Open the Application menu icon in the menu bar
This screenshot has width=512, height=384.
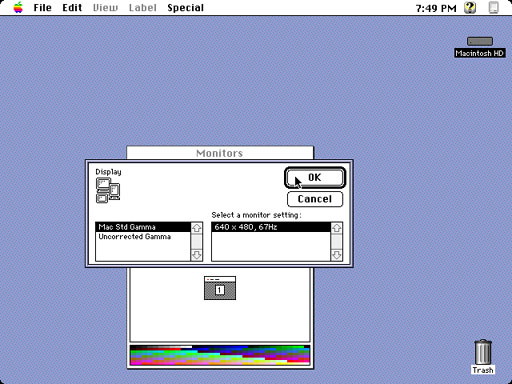click(x=494, y=7)
